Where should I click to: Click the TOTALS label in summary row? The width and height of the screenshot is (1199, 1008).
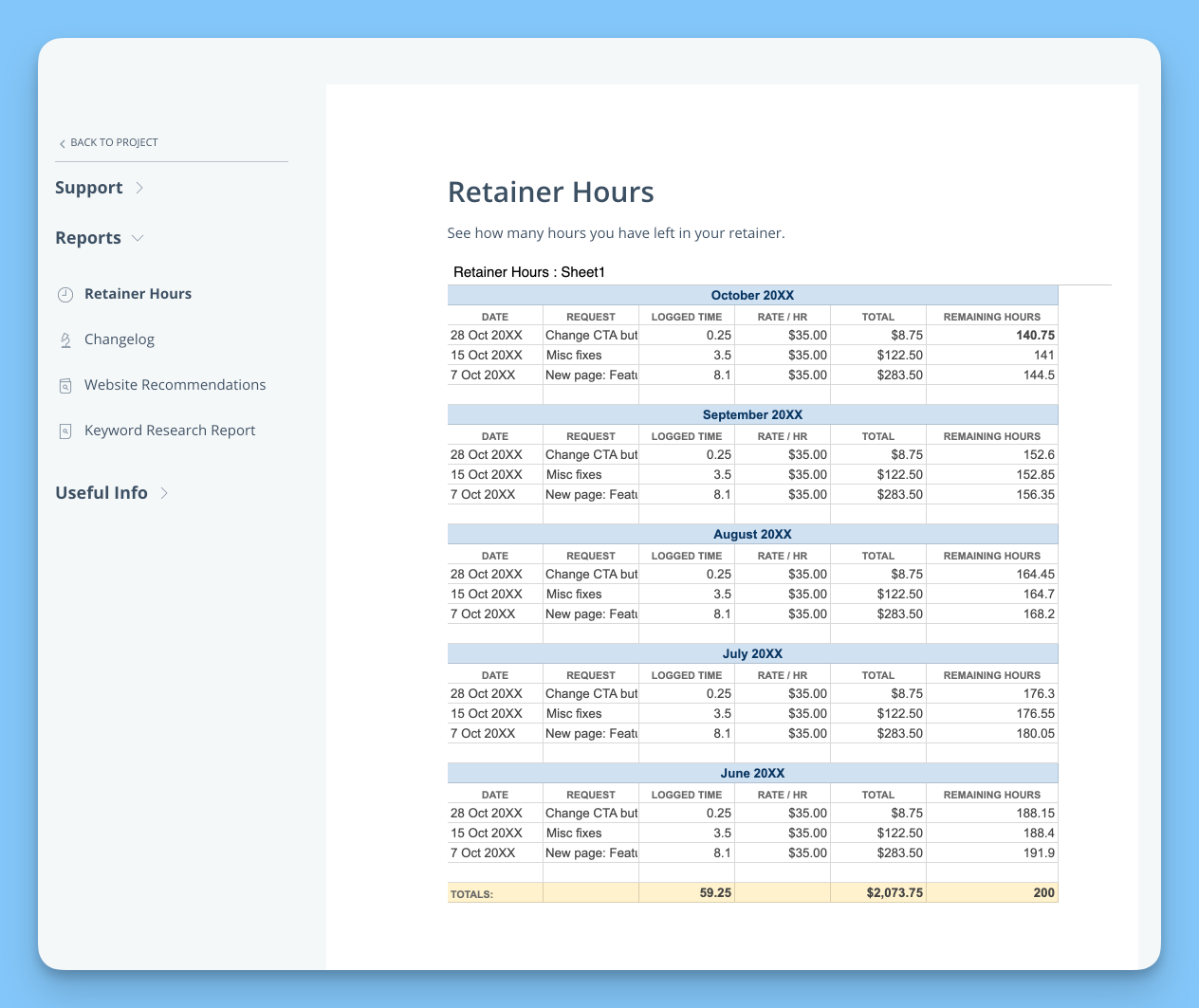(x=472, y=893)
